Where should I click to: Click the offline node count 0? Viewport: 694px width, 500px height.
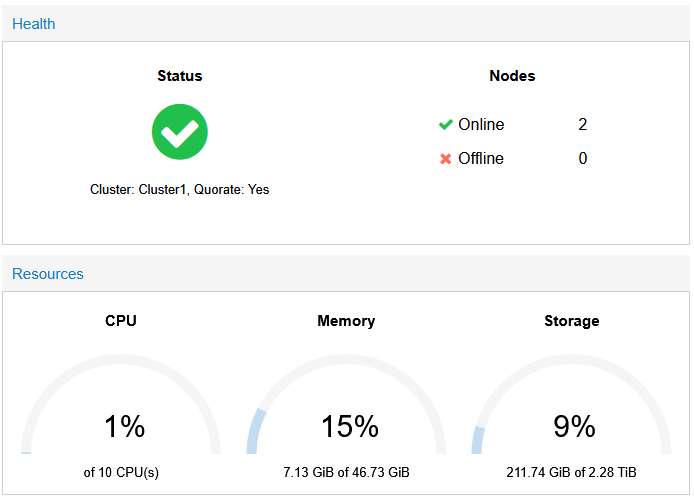582,158
